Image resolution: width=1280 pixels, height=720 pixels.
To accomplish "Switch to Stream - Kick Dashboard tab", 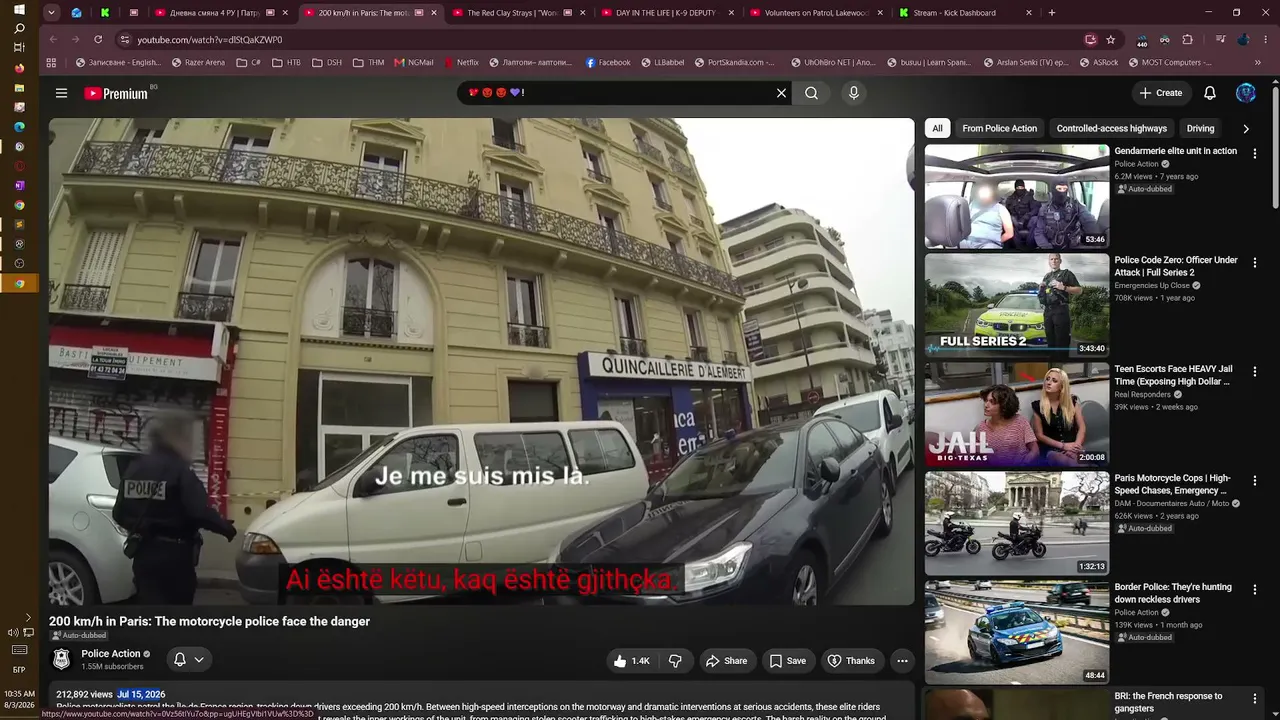I will (x=963, y=13).
